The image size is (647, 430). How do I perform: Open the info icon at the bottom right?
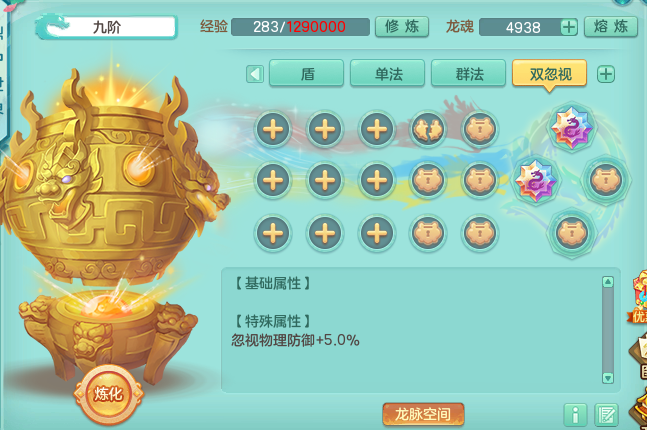pyautogui.click(x=575, y=415)
